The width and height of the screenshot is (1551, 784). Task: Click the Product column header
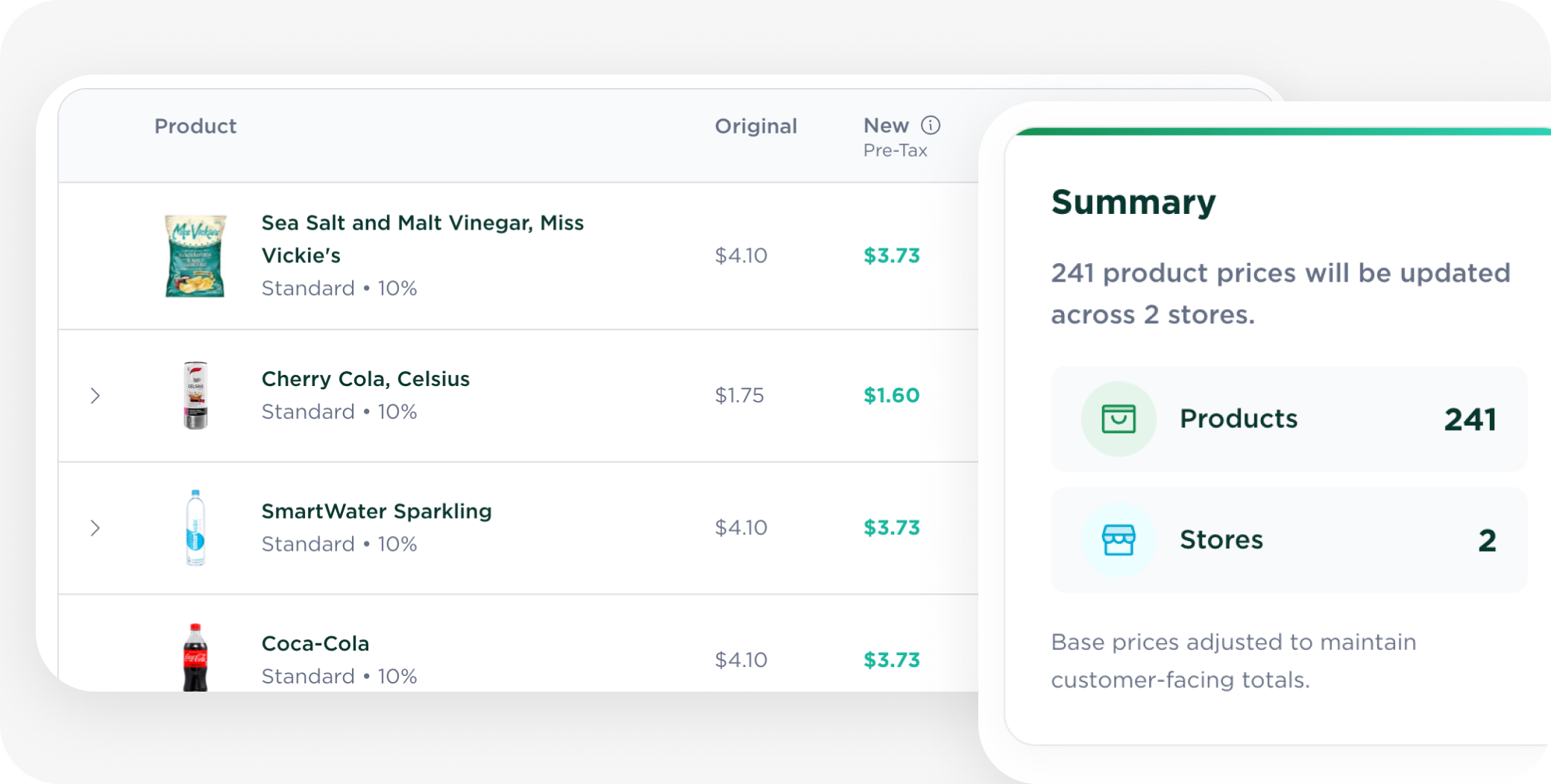tap(195, 127)
